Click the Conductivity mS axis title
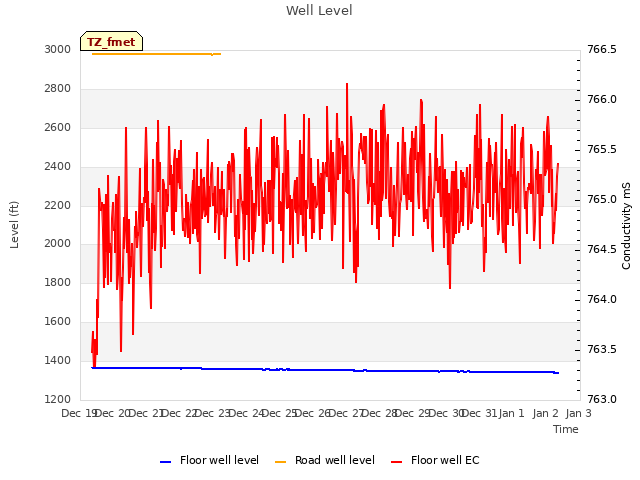The image size is (640, 480). coord(626,226)
